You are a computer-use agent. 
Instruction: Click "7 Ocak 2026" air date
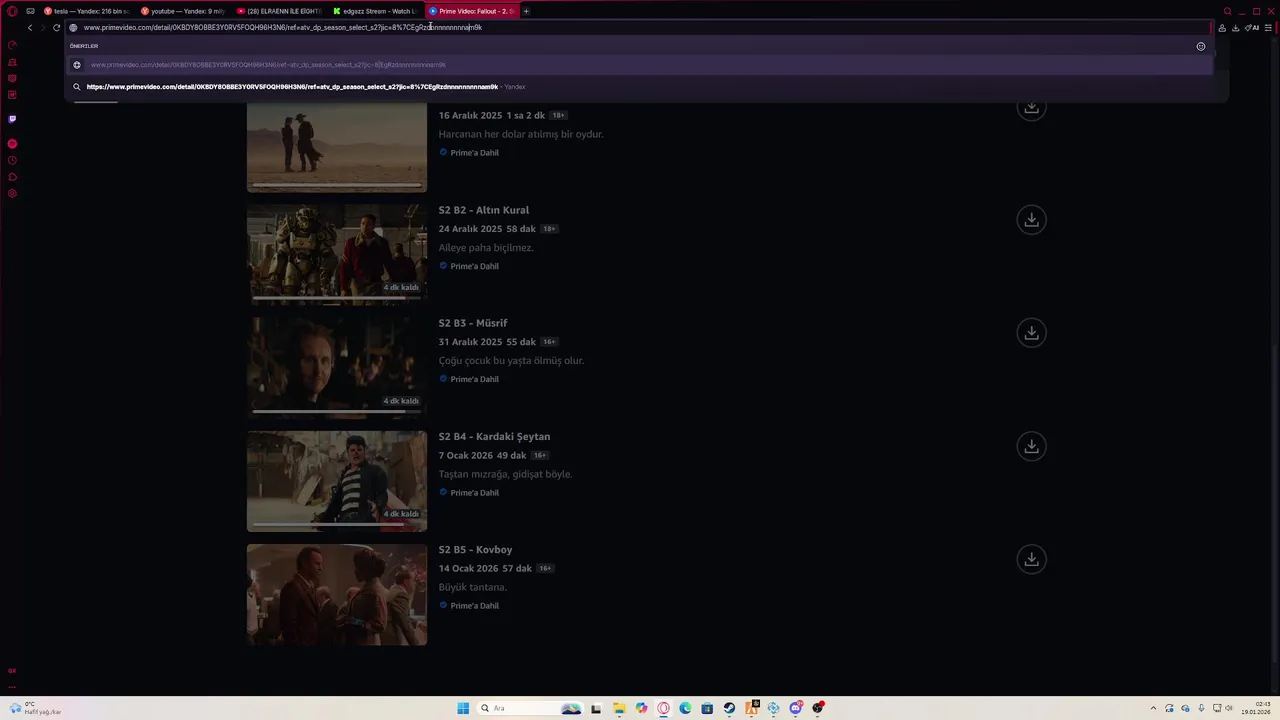point(466,455)
